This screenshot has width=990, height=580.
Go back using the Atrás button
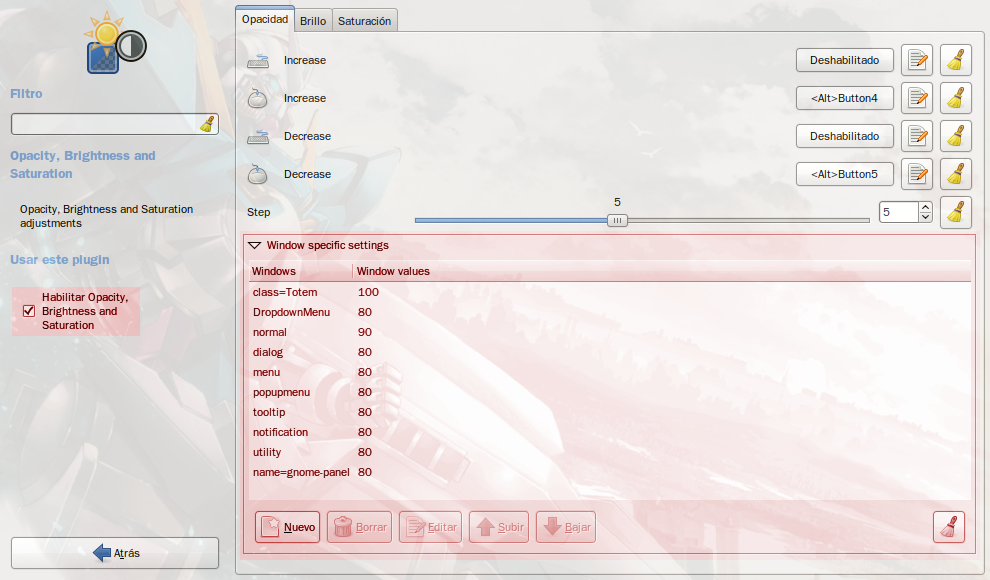[114, 552]
